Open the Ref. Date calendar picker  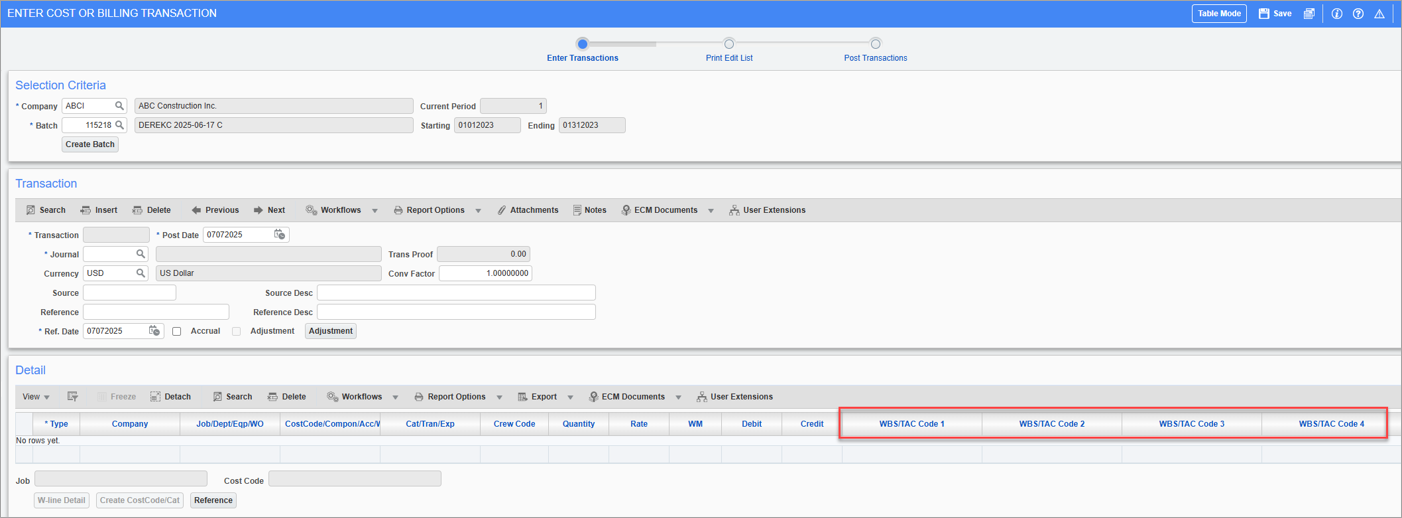coord(155,331)
